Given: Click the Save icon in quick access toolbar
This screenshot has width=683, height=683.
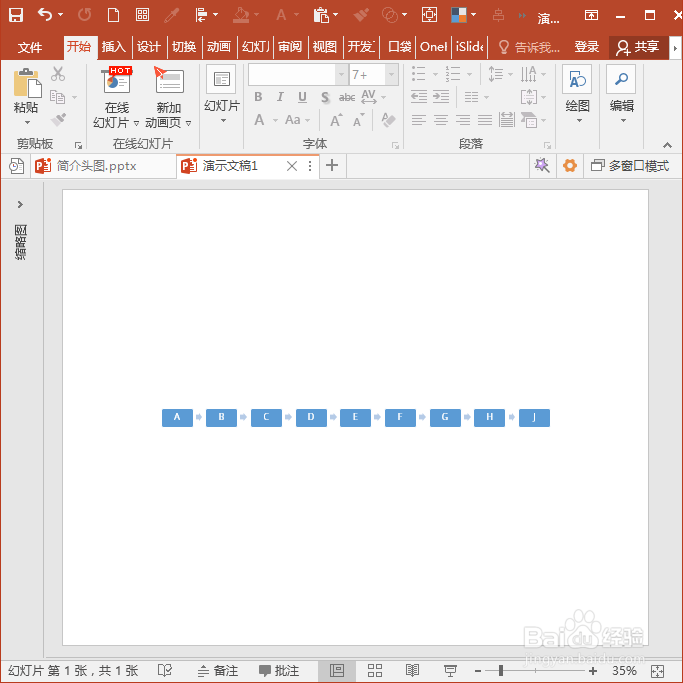Looking at the screenshot, I should click(16, 15).
